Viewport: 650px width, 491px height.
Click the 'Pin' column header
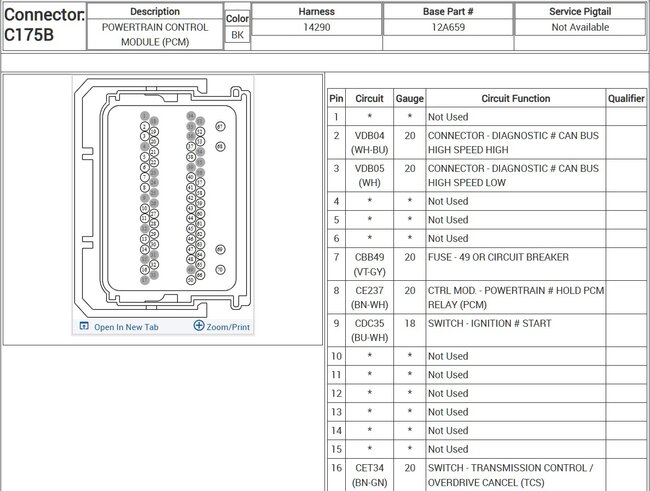click(x=336, y=98)
